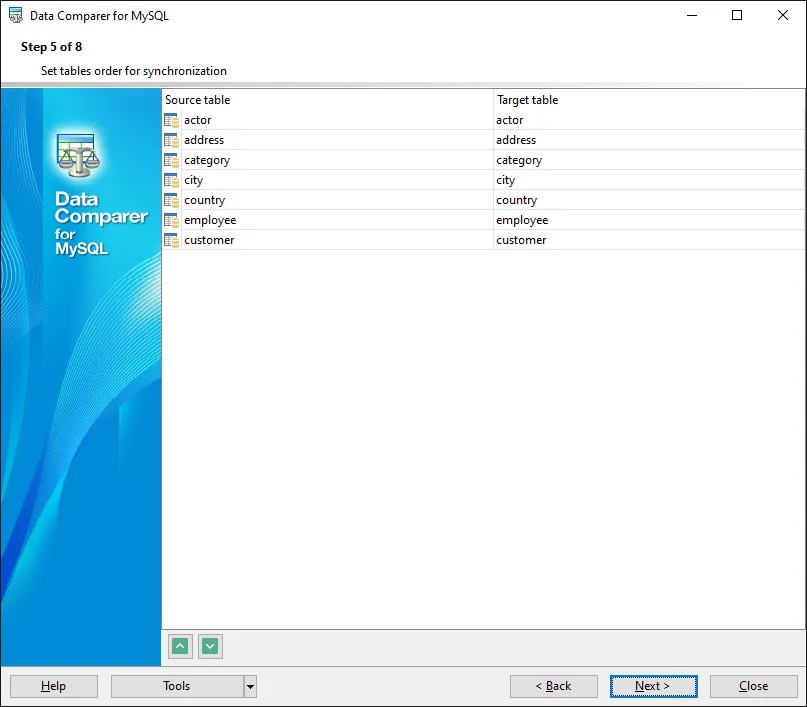The image size is (807, 707).
Task: Minimize the Data Comparer window
Action: (692, 15)
